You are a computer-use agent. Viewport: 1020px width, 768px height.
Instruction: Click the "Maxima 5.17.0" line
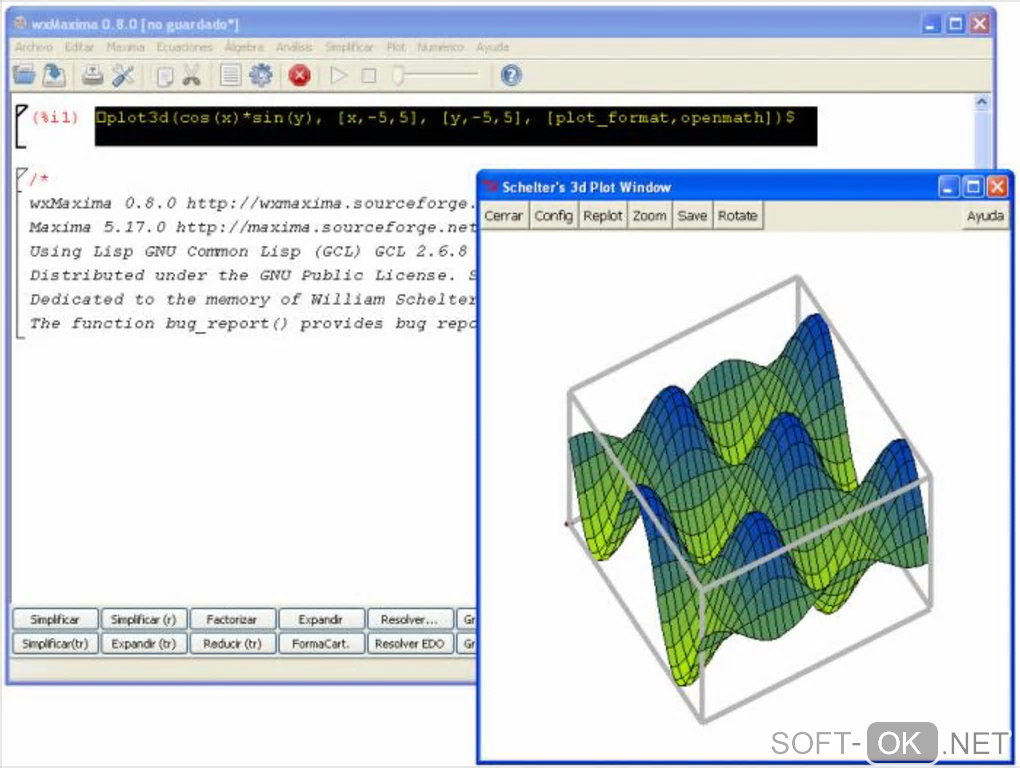point(252,227)
